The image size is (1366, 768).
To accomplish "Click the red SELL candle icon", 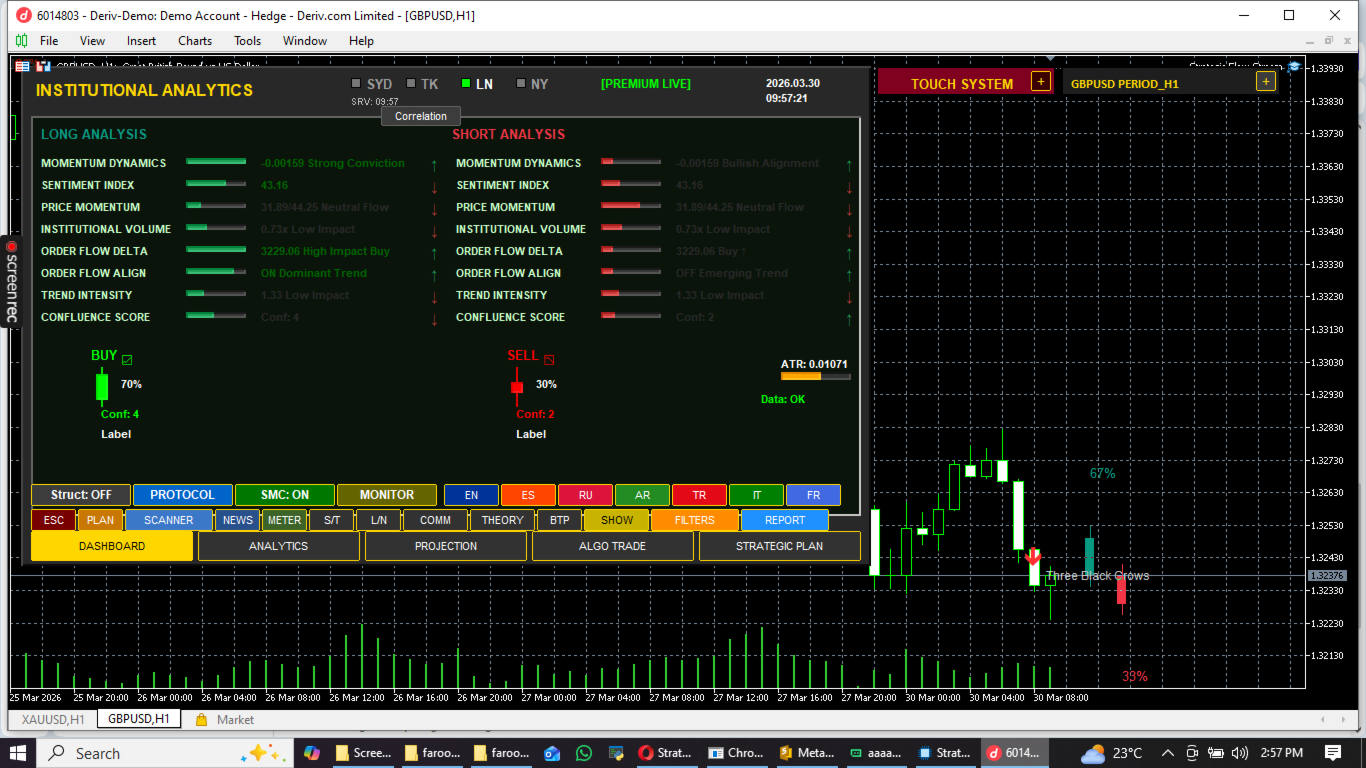I will pos(517,387).
